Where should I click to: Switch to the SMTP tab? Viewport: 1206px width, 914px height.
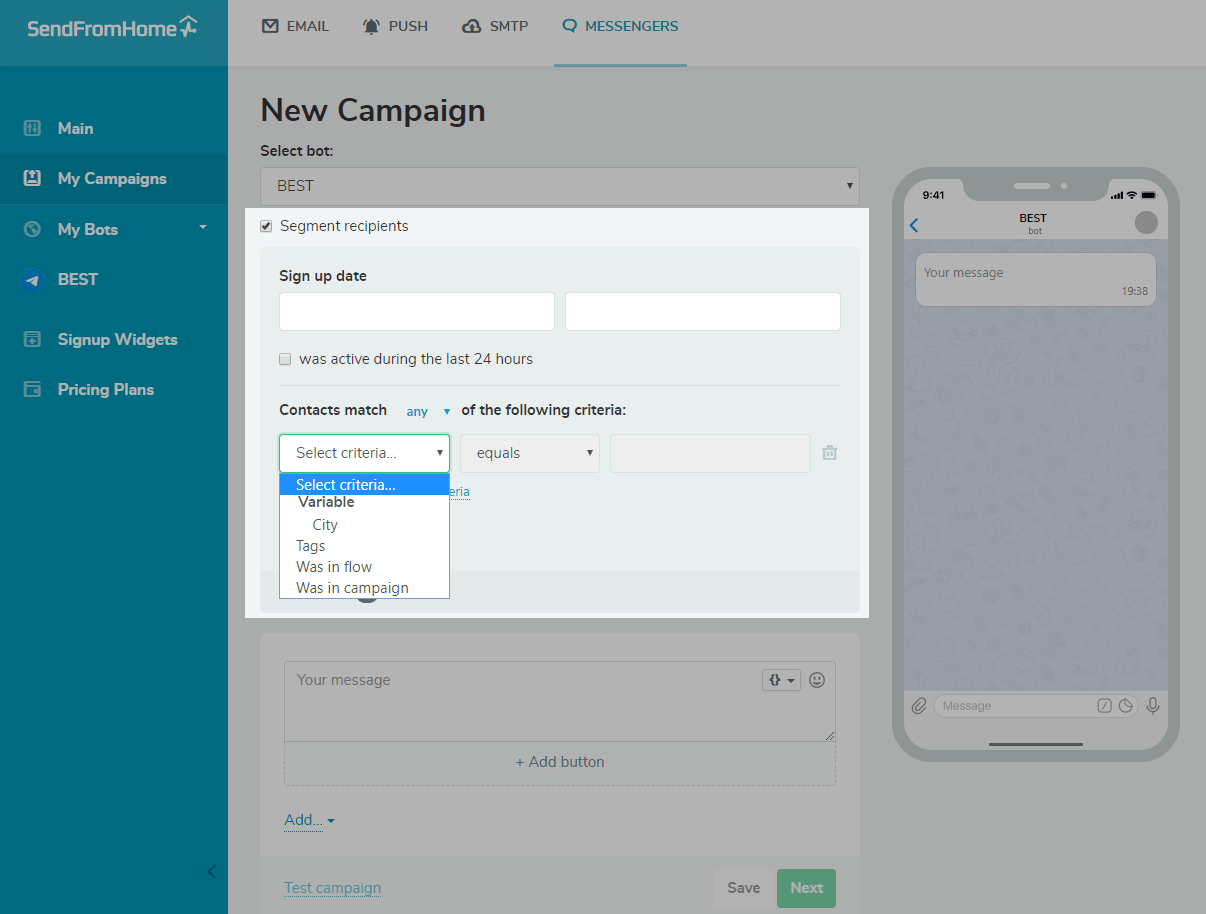point(495,26)
